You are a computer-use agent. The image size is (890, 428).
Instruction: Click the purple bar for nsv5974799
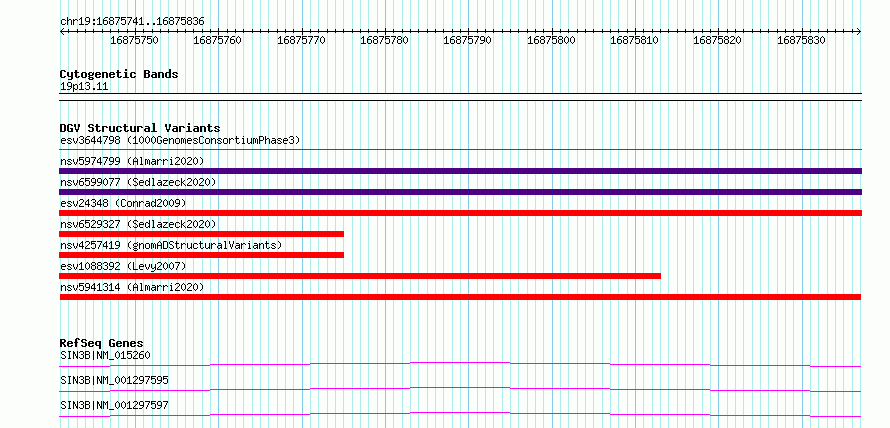(x=460, y=171)
